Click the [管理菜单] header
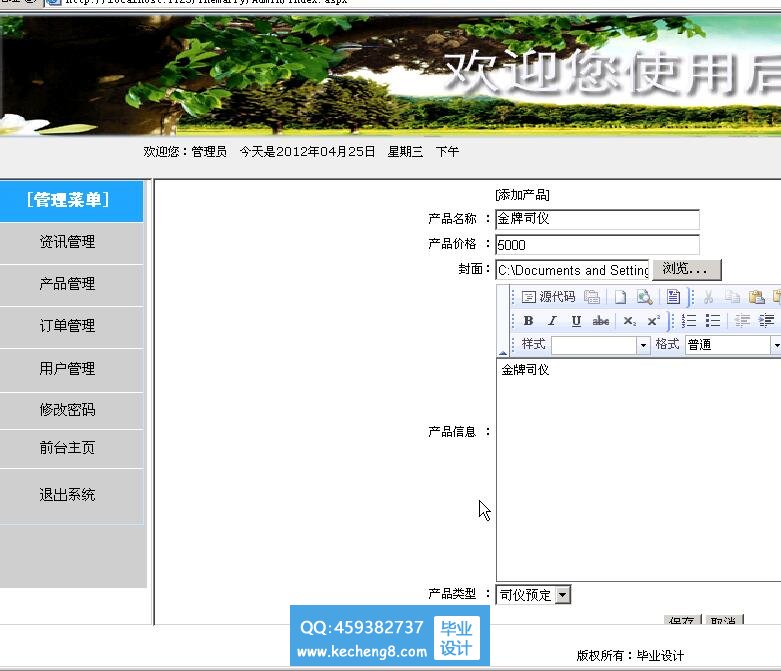Viewport: 781px width, 671px height. coord(68,200)
